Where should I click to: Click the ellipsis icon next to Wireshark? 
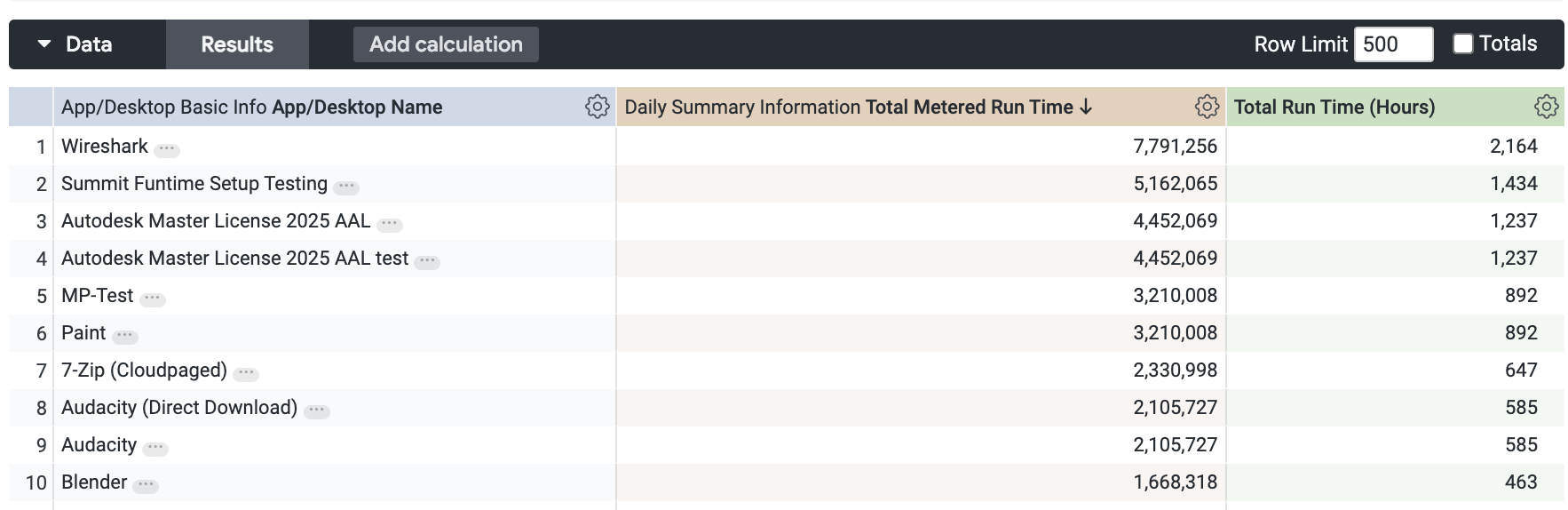(167, 149)
